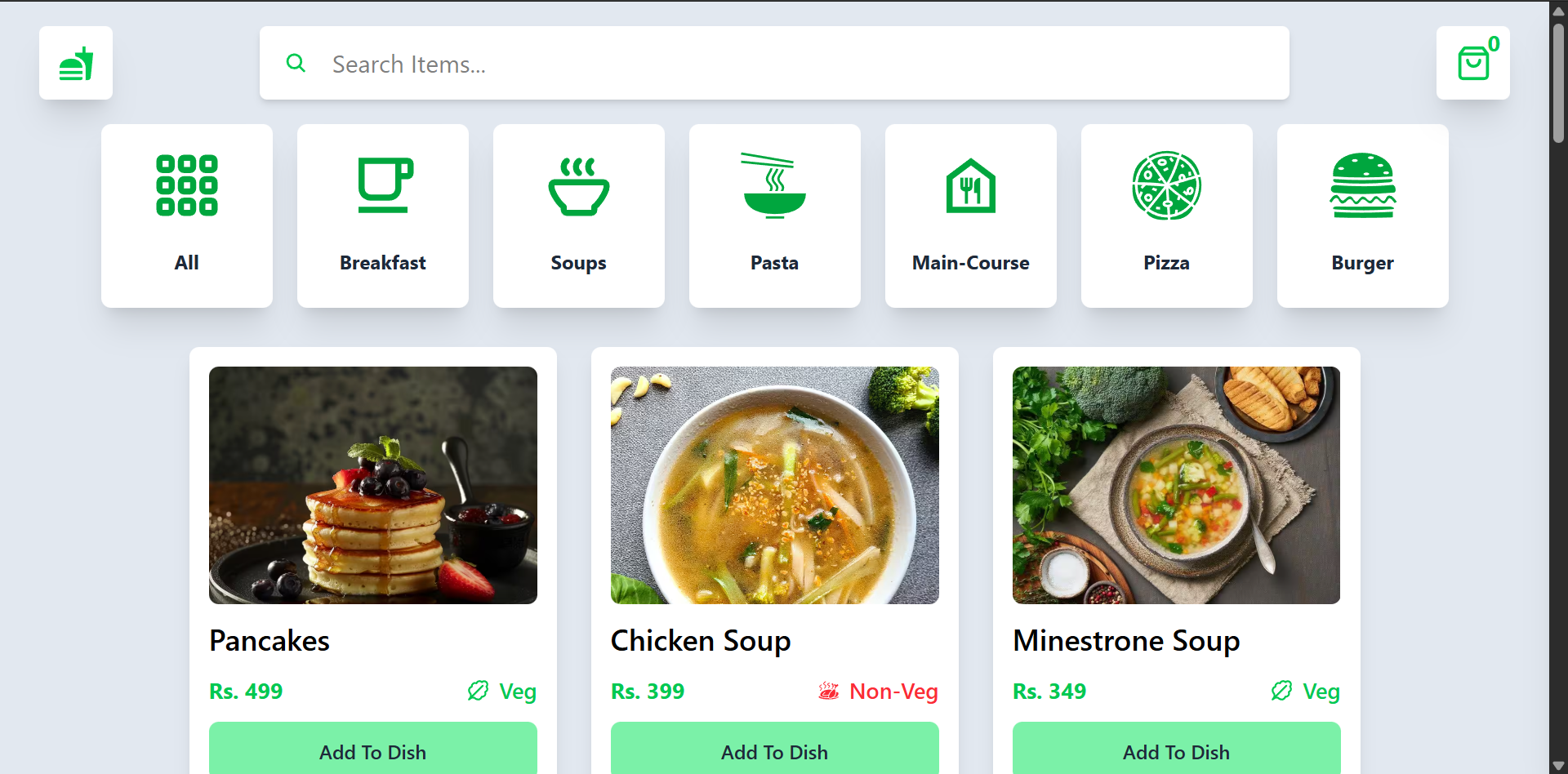Click the page vertical scrollbar thumb
The height and width of the screenshot is (774, 1568).
1558,82
